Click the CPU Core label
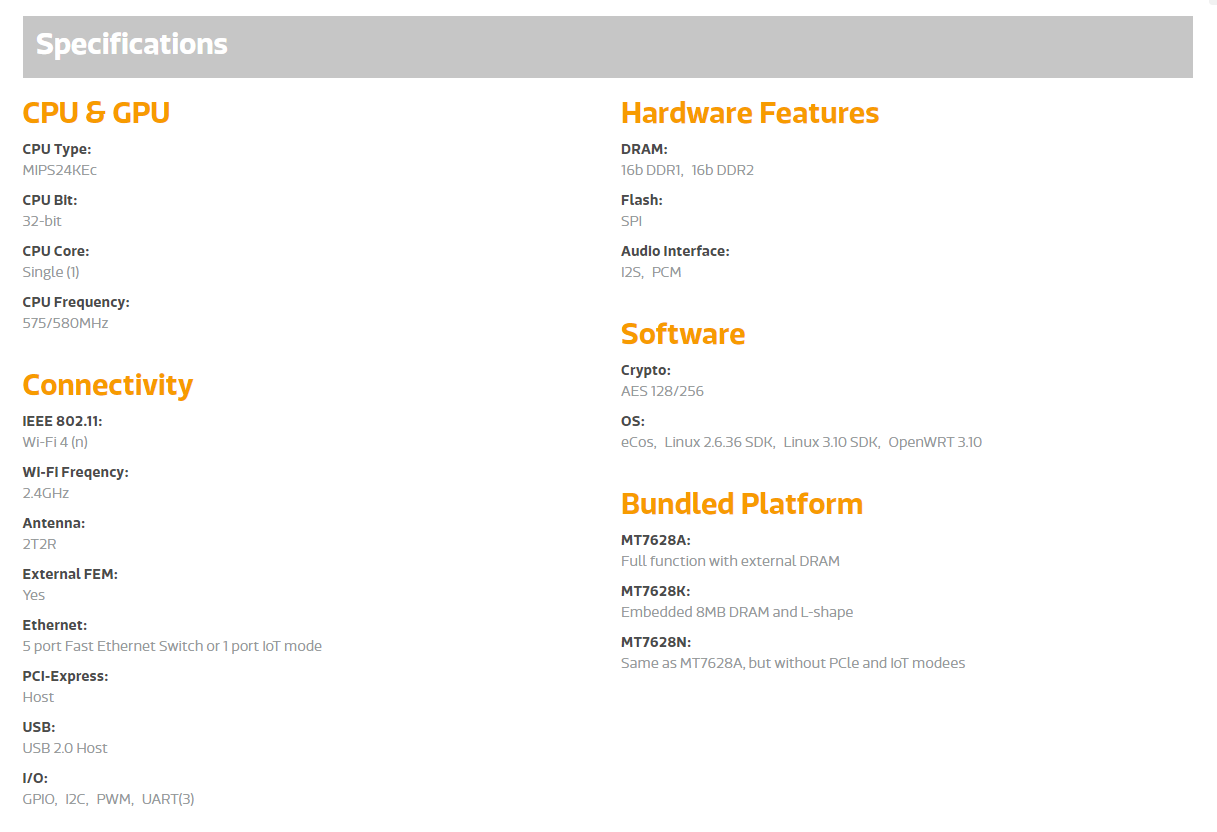The width and height of the screenshot is (1217, 832). coord(56,251)
